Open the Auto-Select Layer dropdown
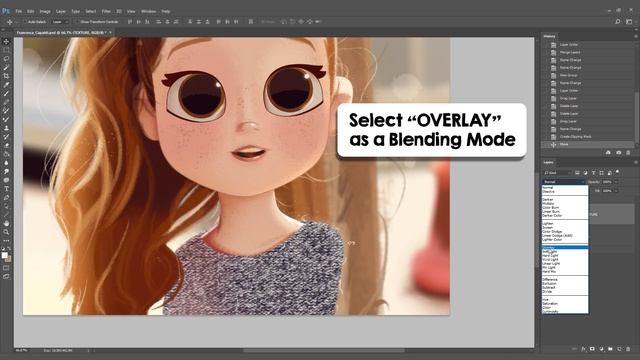Viewport: 640px width, 360px height. tap(60, 22)
